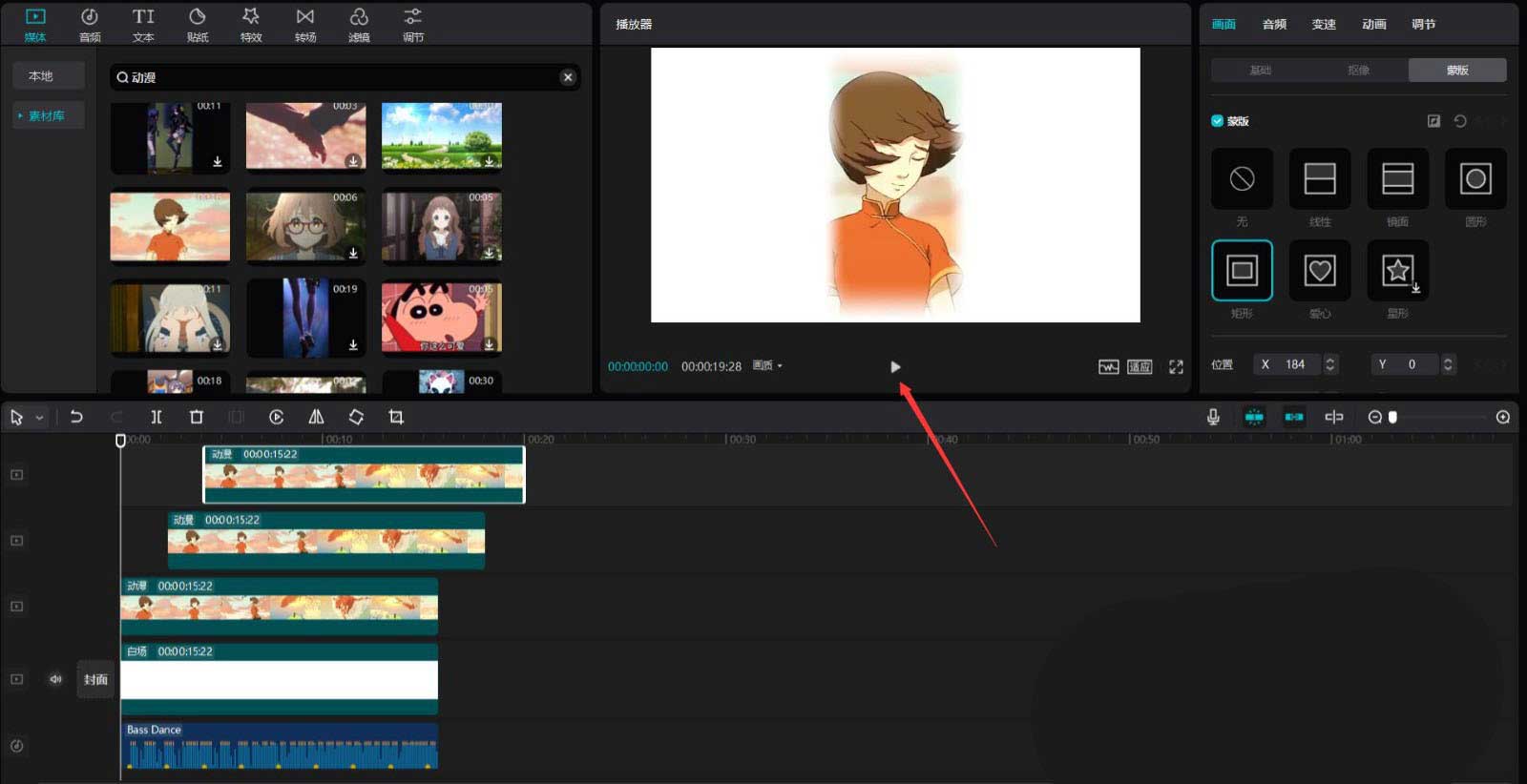Open the 特效 effects panel
1527x784 pixels.
[x=251, y=25]
